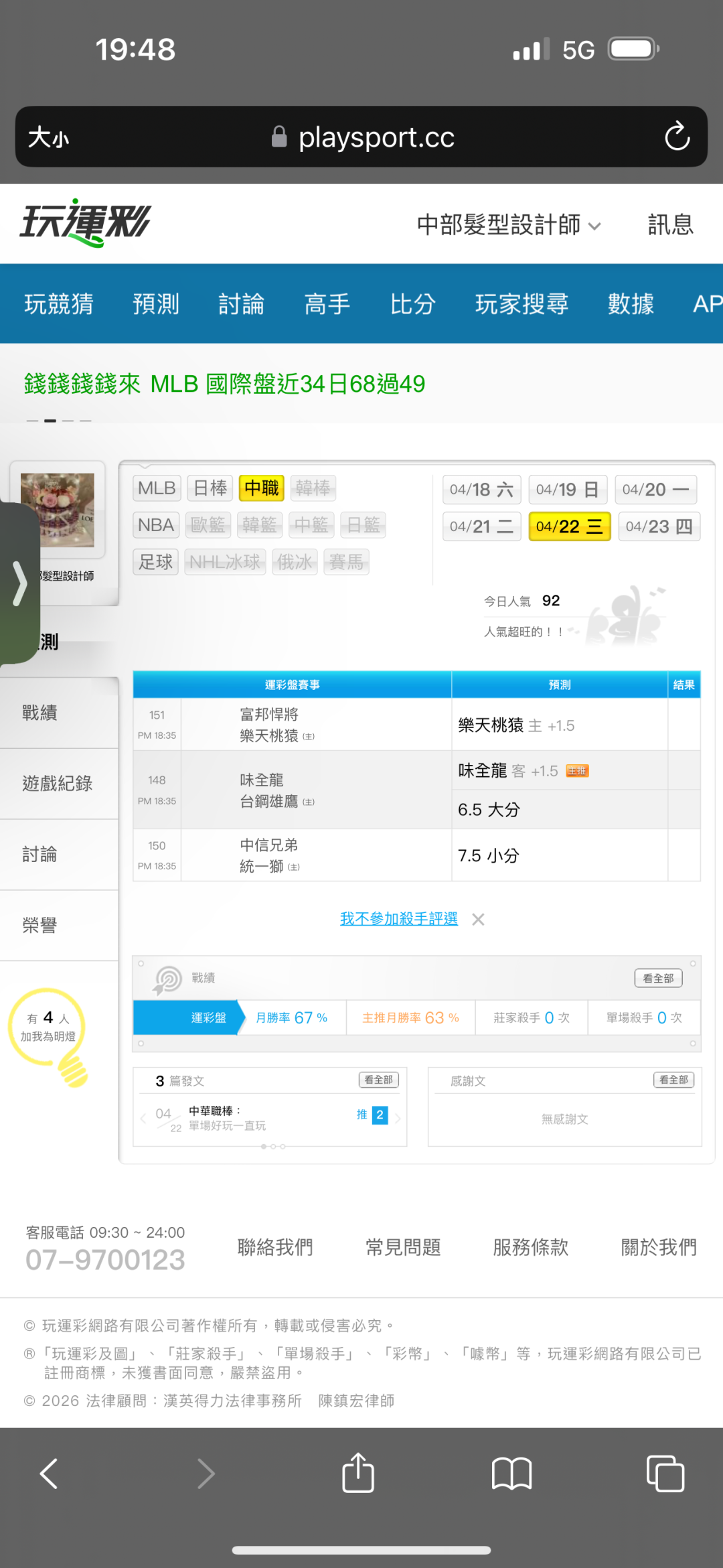The width and height of the screenshot is (723, 1568).
Task: Select the MLB league filter
Action: [157, 488]
